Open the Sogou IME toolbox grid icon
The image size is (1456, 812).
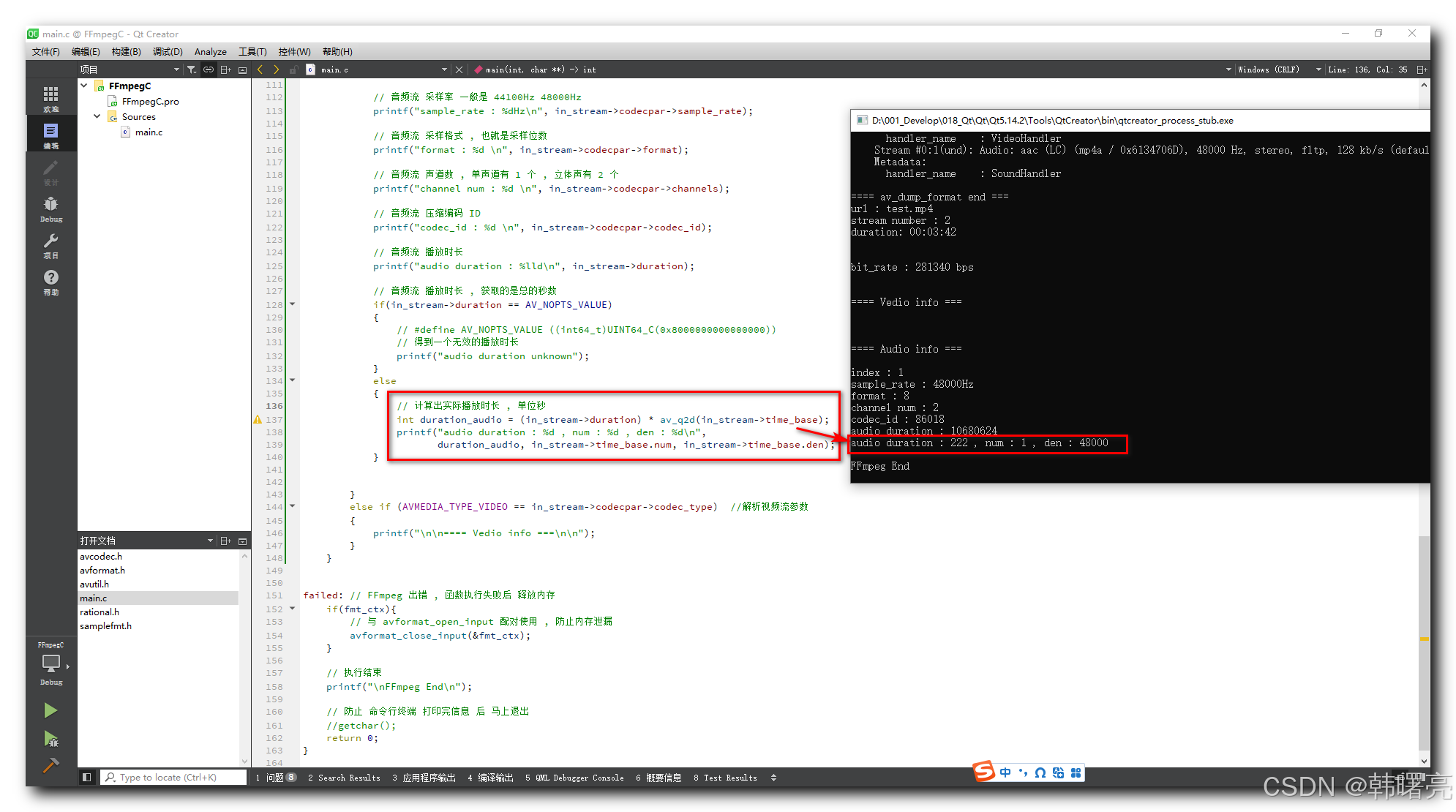tap(1076, 772)
